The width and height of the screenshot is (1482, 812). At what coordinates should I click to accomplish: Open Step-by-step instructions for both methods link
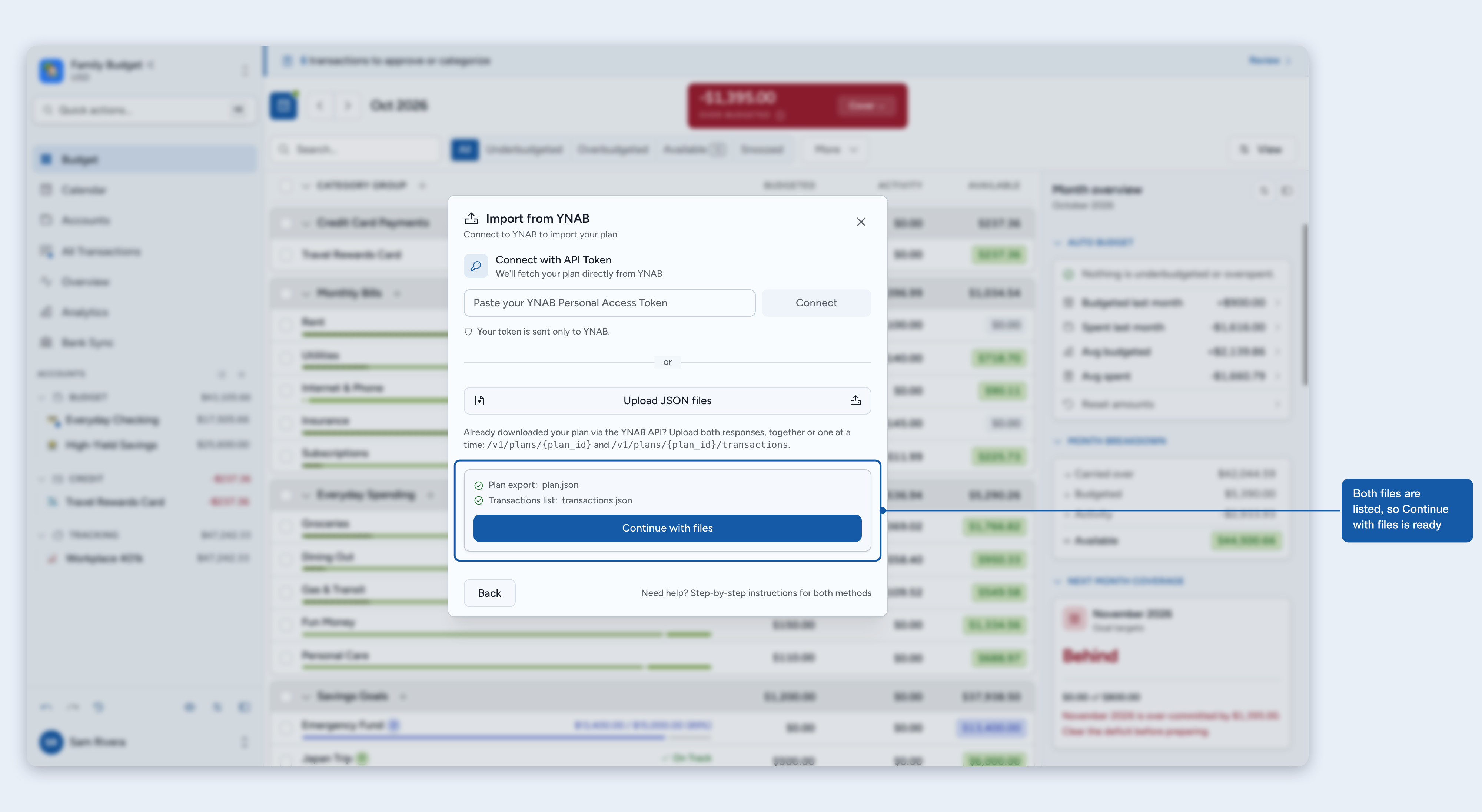[x=781, y=593]
